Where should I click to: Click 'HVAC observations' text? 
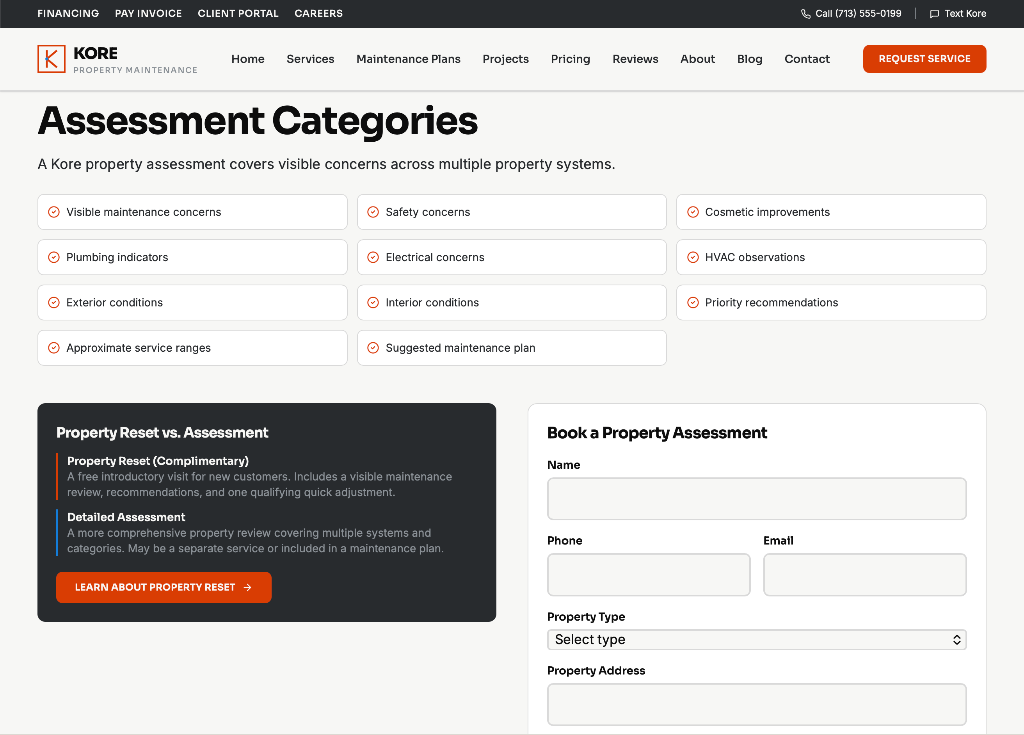pyautogui.click(x=755, y=257)
